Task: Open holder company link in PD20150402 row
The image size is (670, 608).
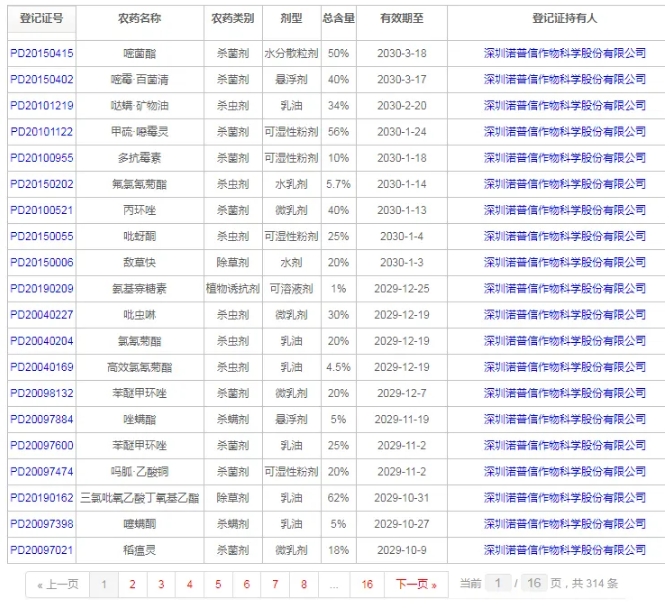Action: (564, 79)
